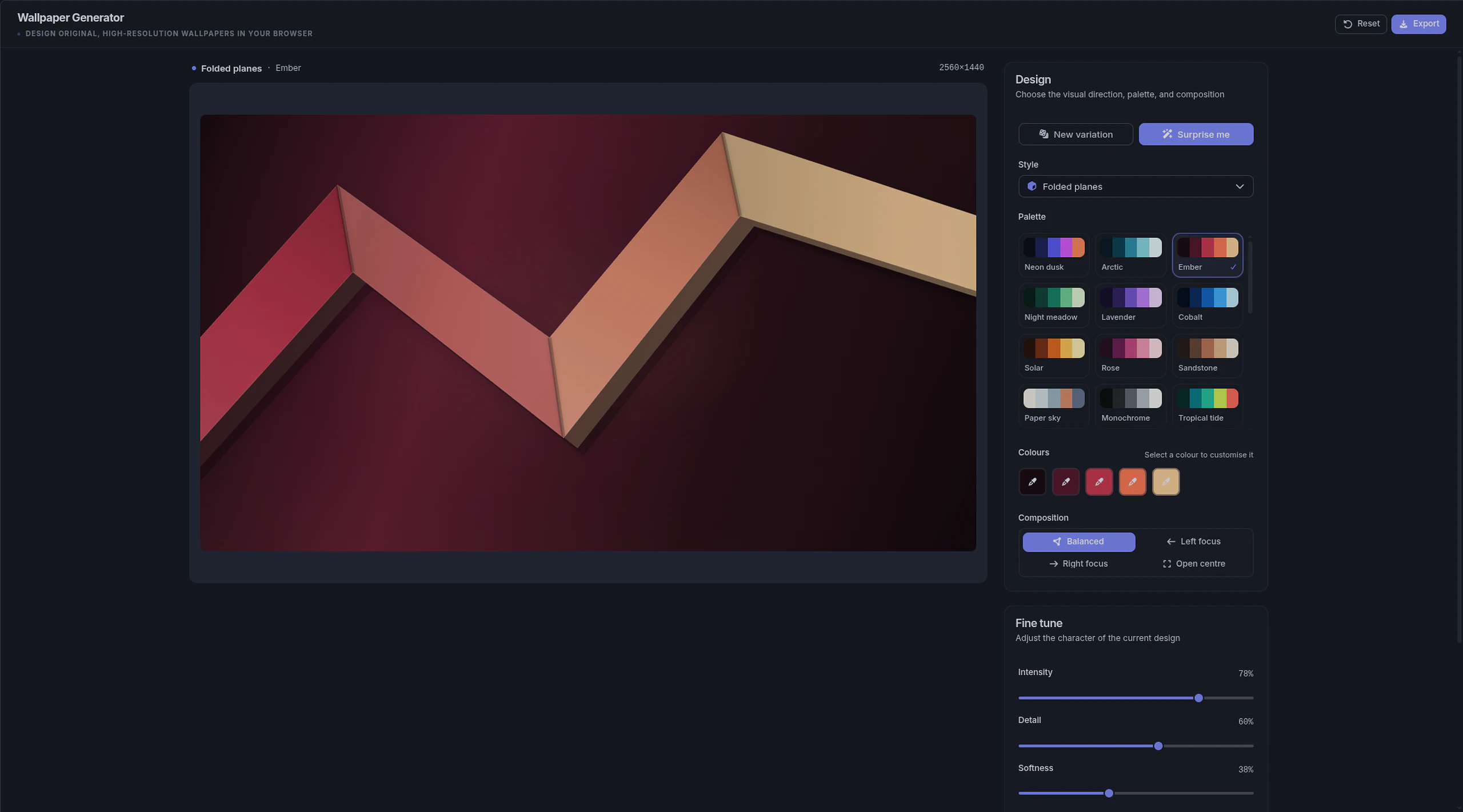Click the magic wand icon on Surprise me
Screen dimensions: 1463x812
(x=1167, y=134)
